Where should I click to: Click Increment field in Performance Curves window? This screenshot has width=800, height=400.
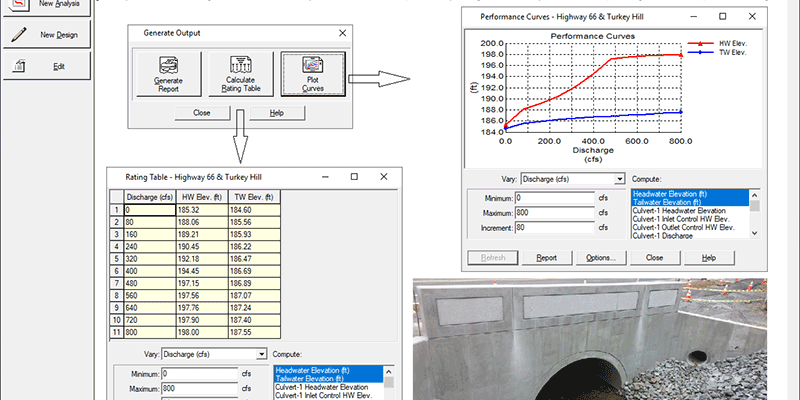[x=555, y=228]
